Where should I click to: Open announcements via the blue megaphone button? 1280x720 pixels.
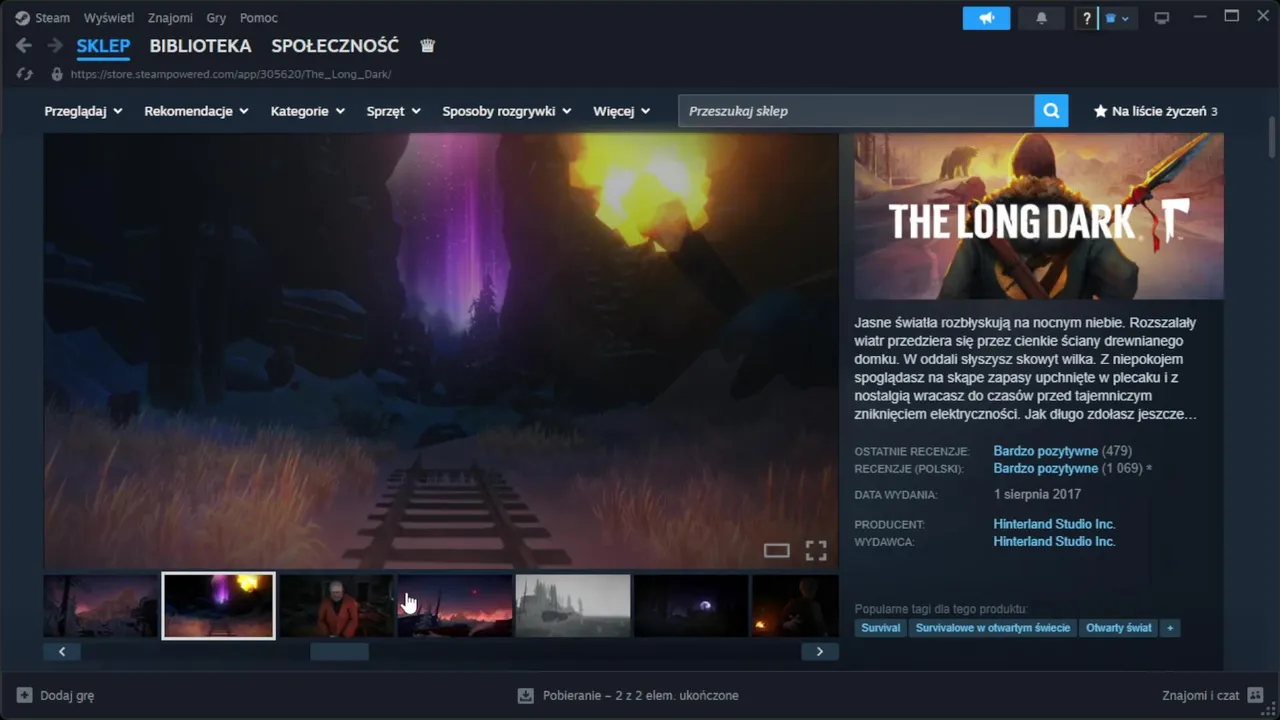(x=987, y=18)
